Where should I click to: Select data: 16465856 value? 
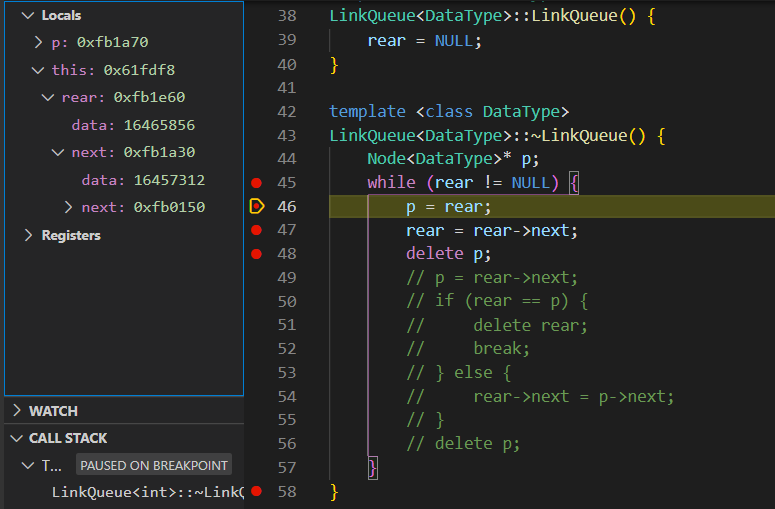pos(159,125)
